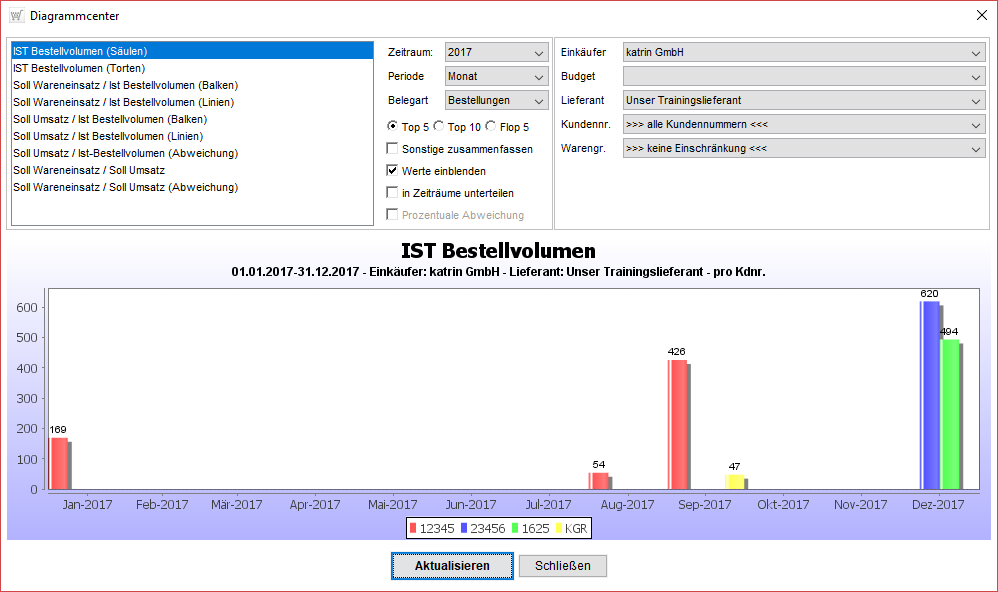Expand the Periode Monat dropdown

coord(497,77)
